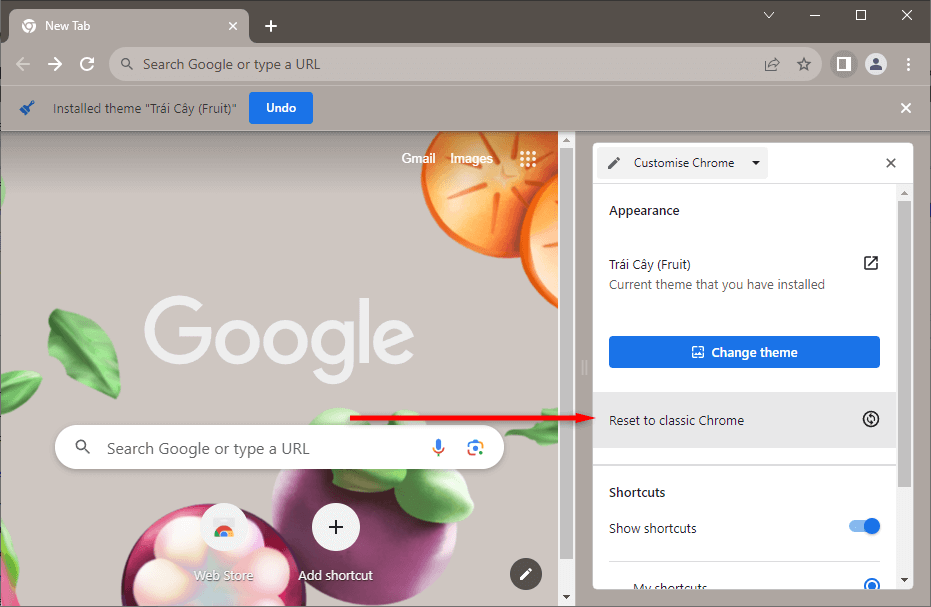The image size is (931, 607).
Task: Click the theme paintbrush icon in infobar
Action: (27, 108)
